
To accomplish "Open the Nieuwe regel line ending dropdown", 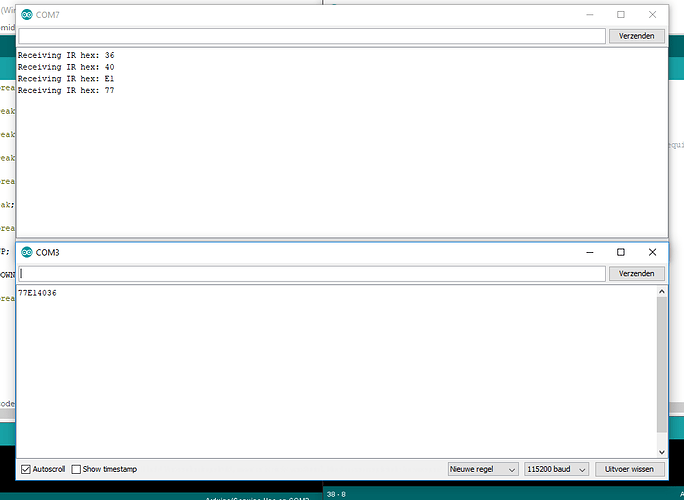I will click(x=483, y=469).
